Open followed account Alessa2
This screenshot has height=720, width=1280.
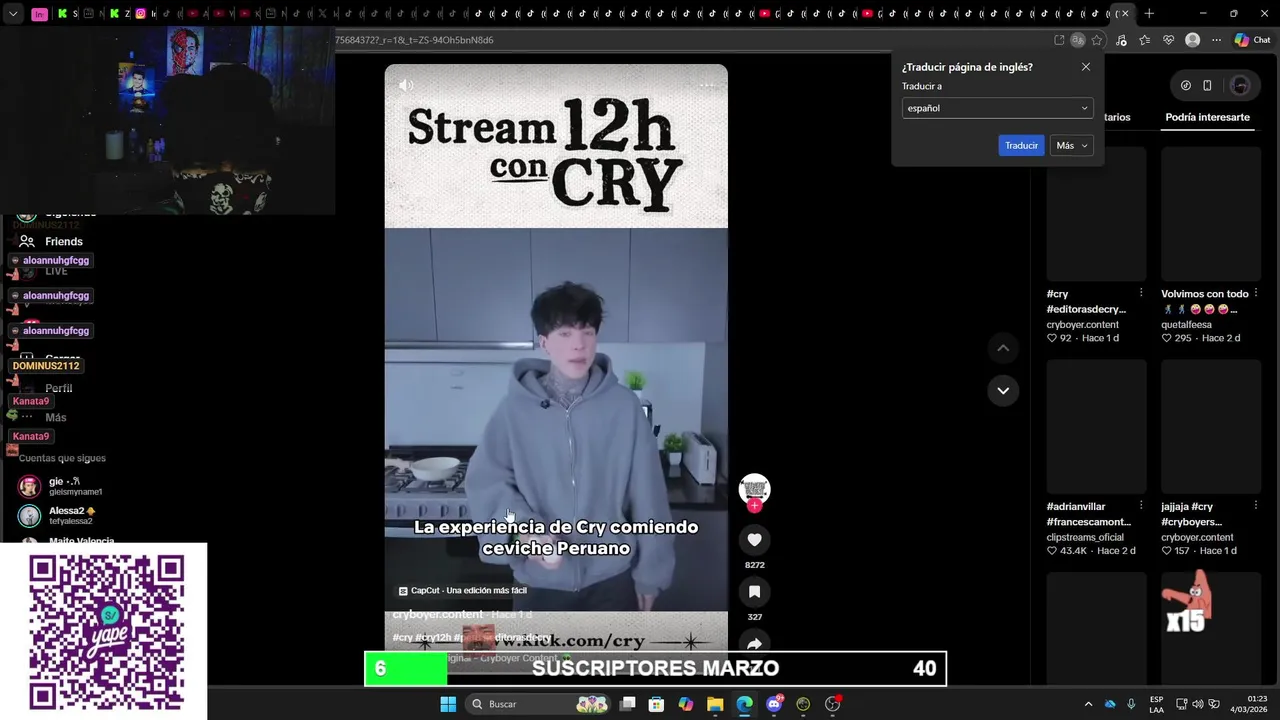click(x=58, y=515)
